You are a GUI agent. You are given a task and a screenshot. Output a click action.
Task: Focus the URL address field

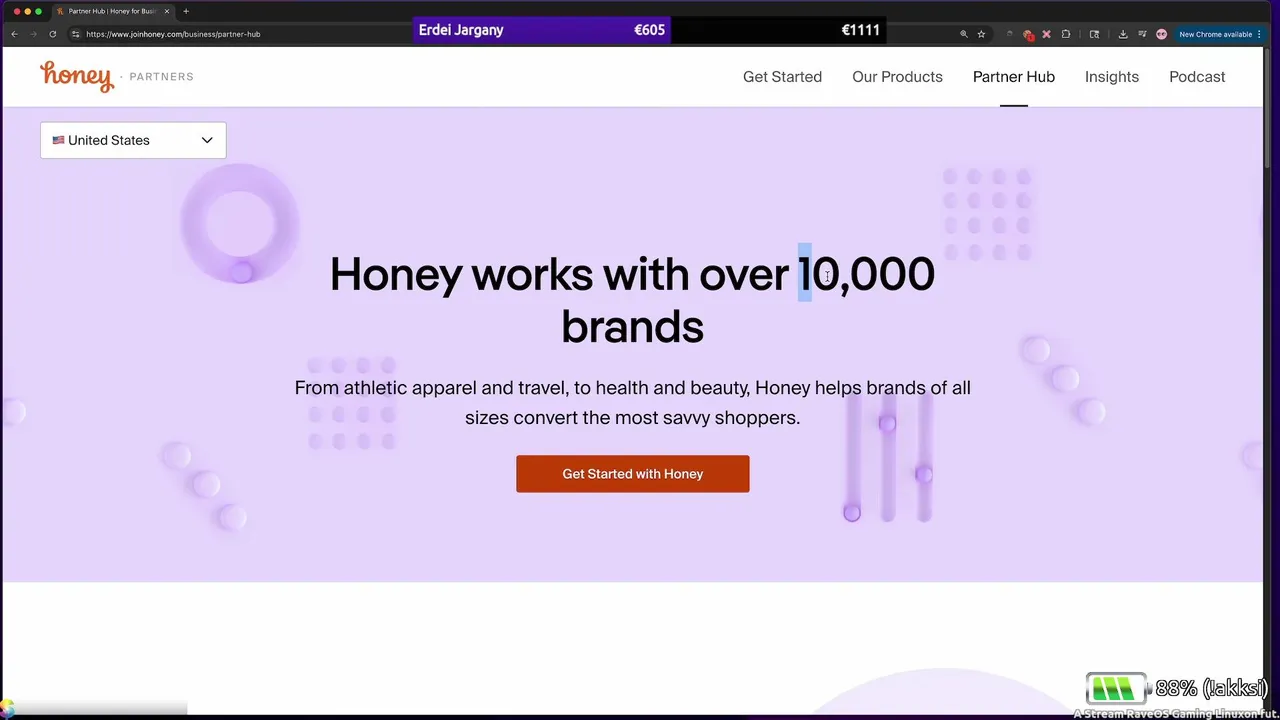click(520, 34)
